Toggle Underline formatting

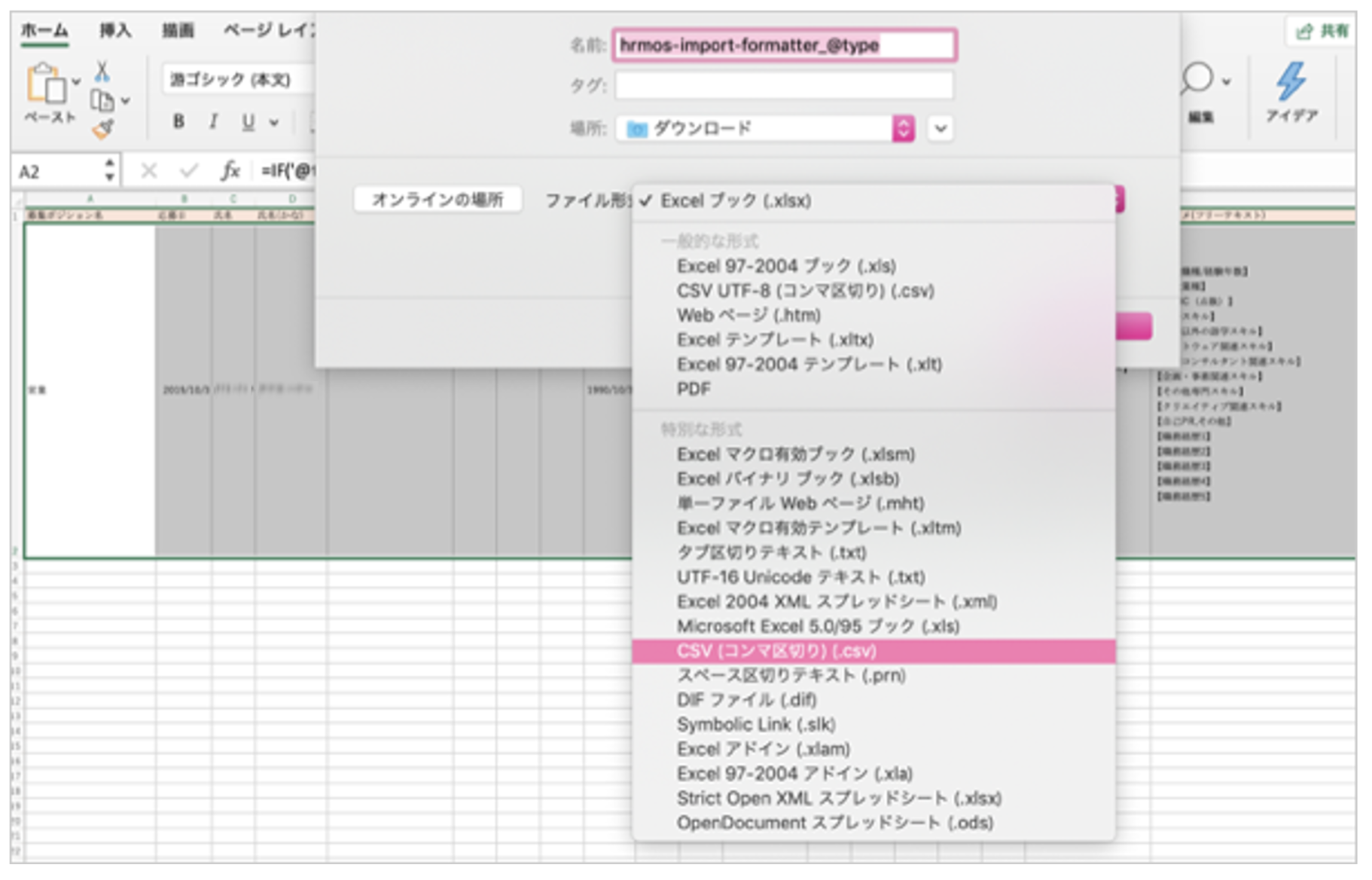point(248,121)
